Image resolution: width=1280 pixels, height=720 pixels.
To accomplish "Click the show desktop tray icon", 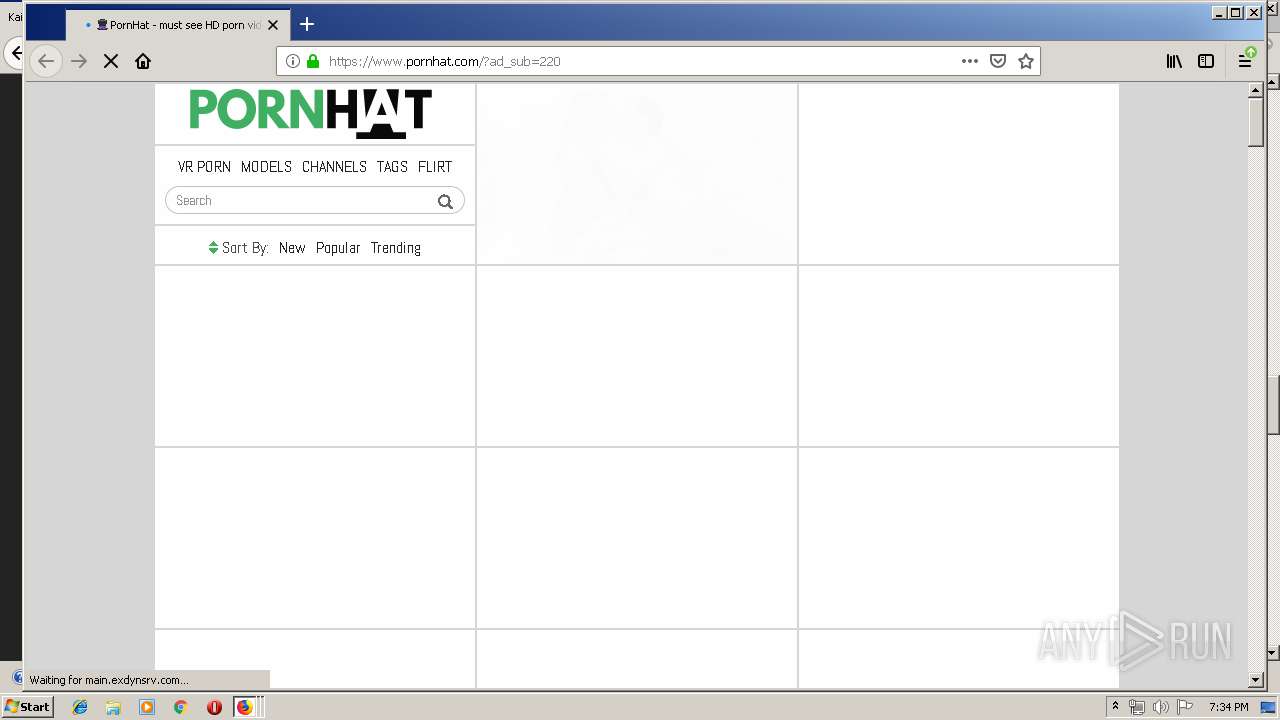I will coord(1269,707).
